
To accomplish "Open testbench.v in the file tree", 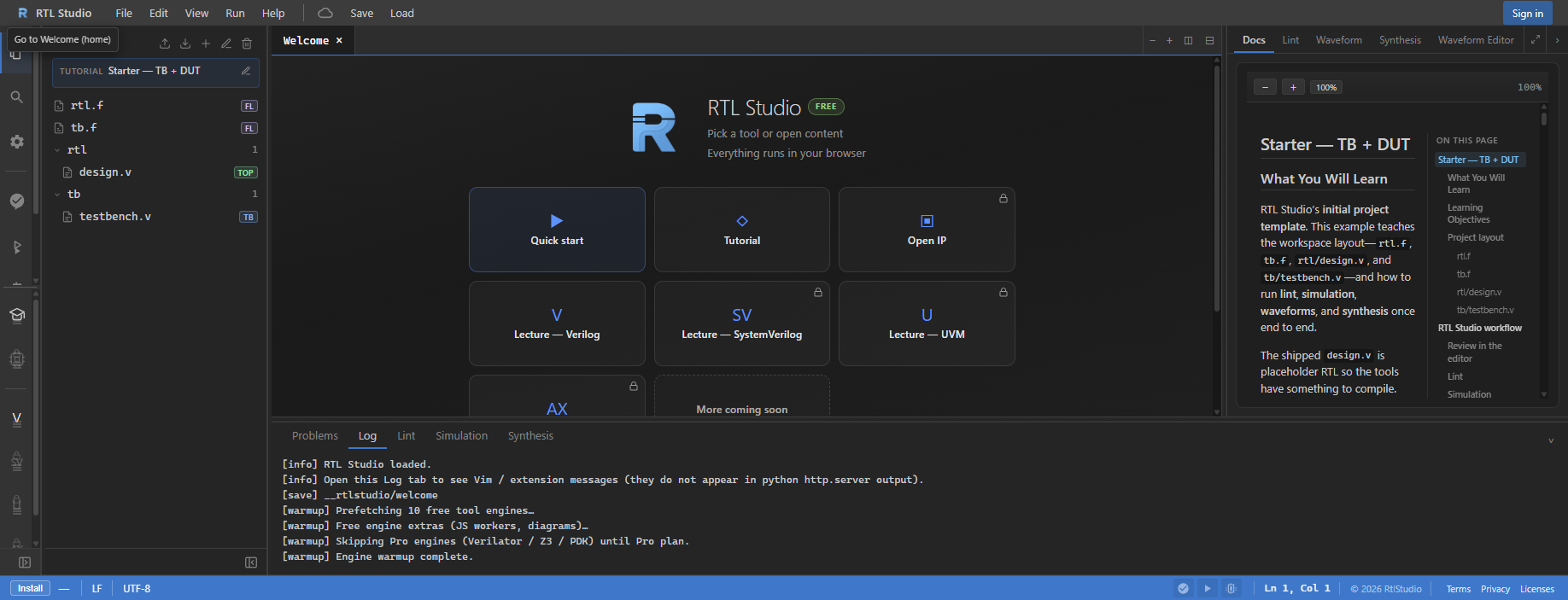I will coord(115,216).
